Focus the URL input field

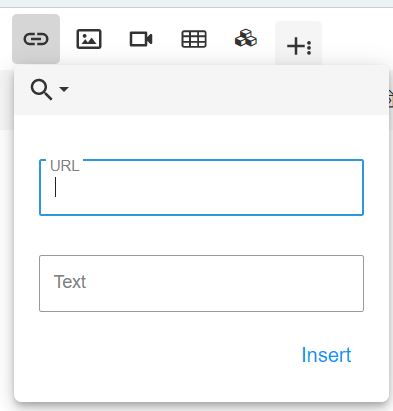201,188
